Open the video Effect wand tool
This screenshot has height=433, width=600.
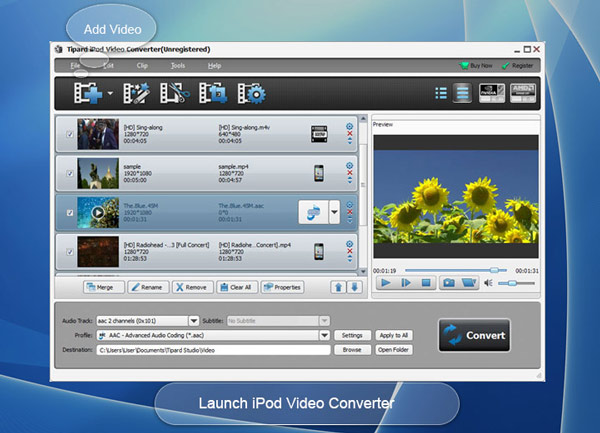pos(136,93)
